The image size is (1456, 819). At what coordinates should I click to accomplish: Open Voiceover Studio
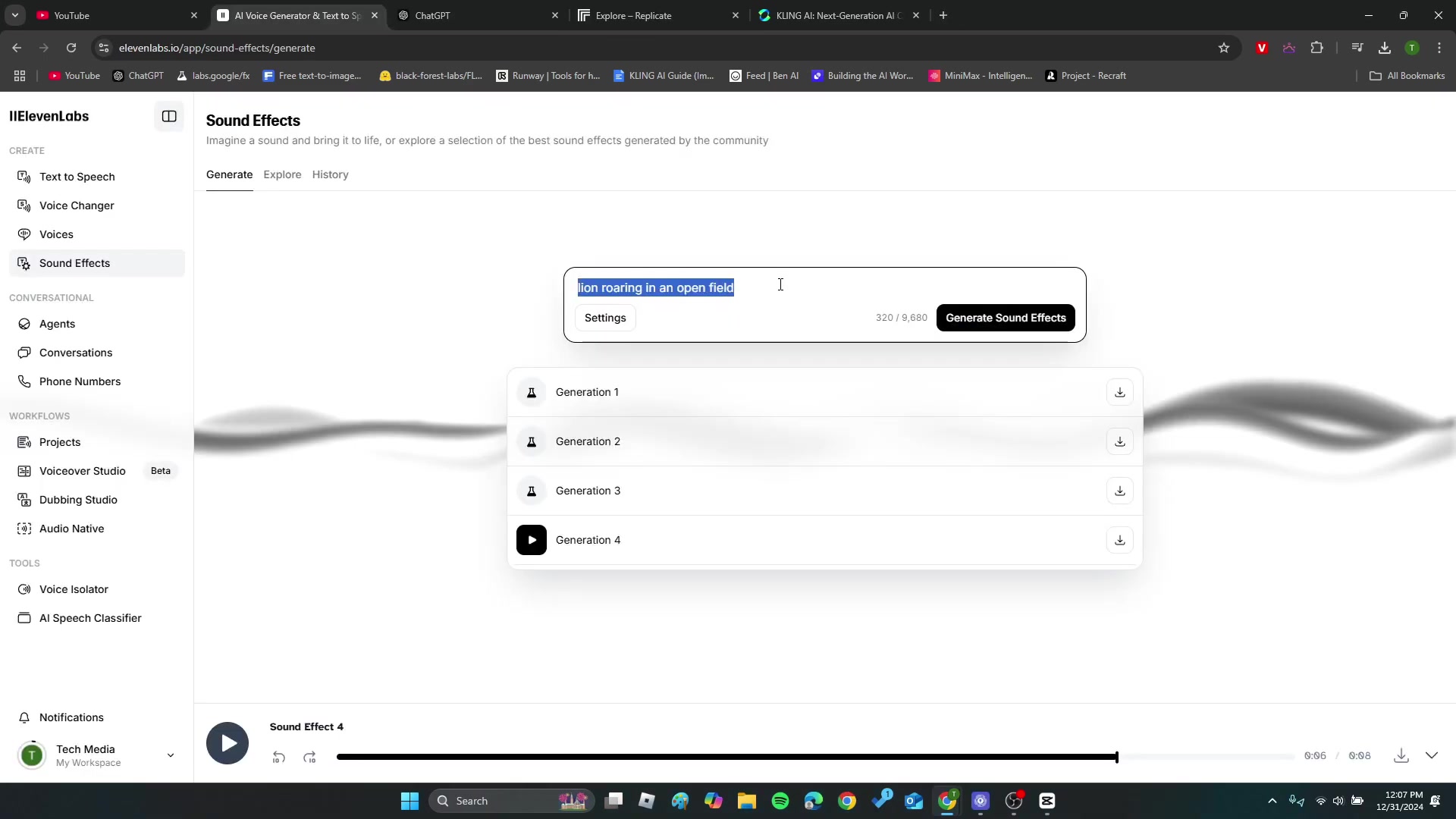tap(97, 471)
